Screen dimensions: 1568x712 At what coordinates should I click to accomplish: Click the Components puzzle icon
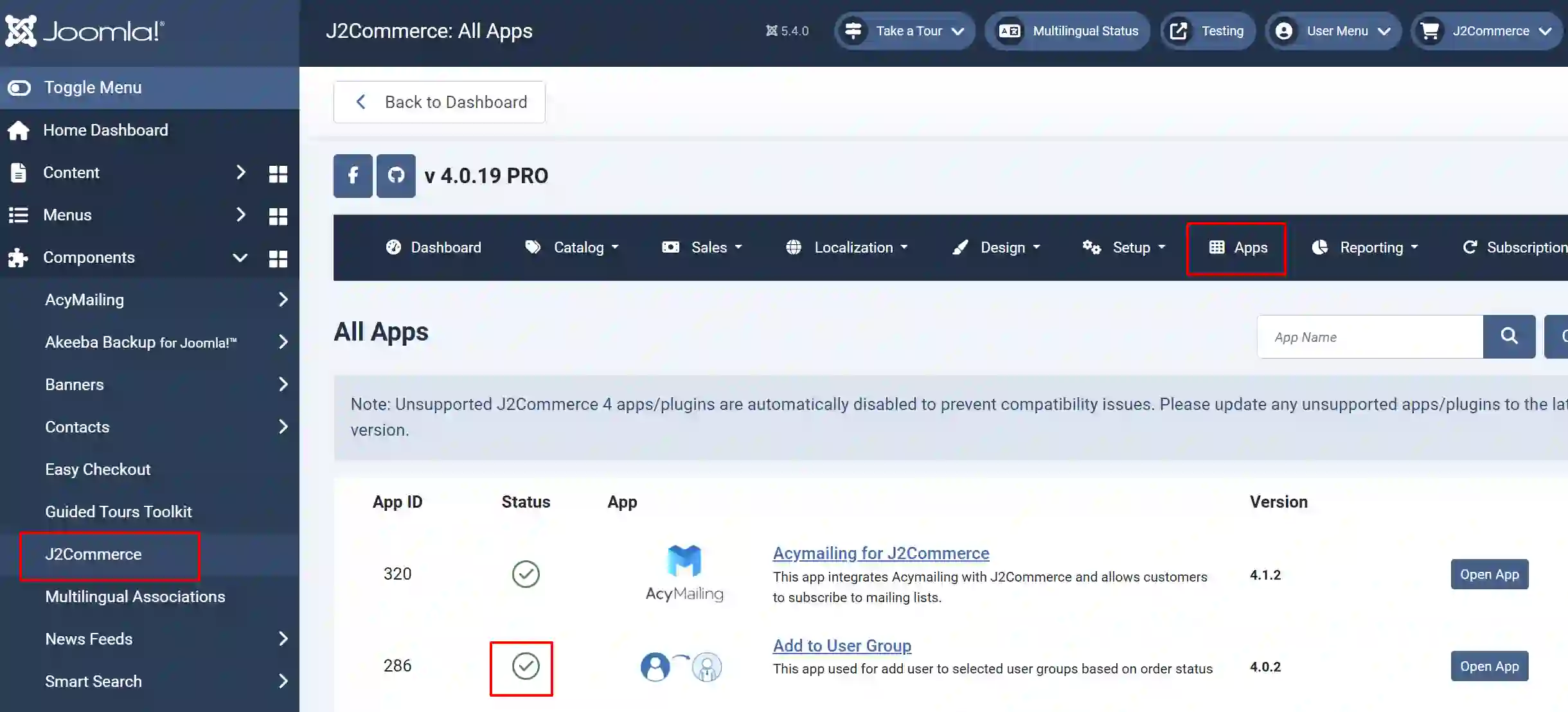pos(18,257)
